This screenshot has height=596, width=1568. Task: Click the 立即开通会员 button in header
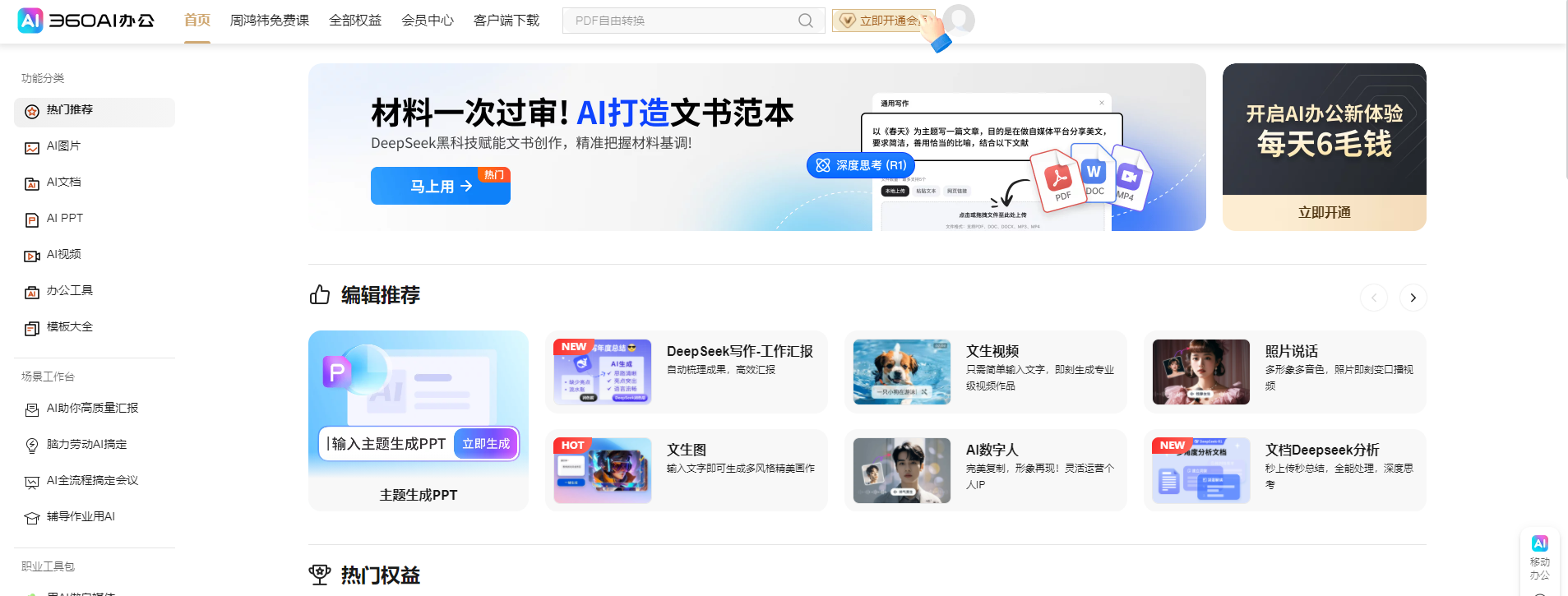point(884,21)
